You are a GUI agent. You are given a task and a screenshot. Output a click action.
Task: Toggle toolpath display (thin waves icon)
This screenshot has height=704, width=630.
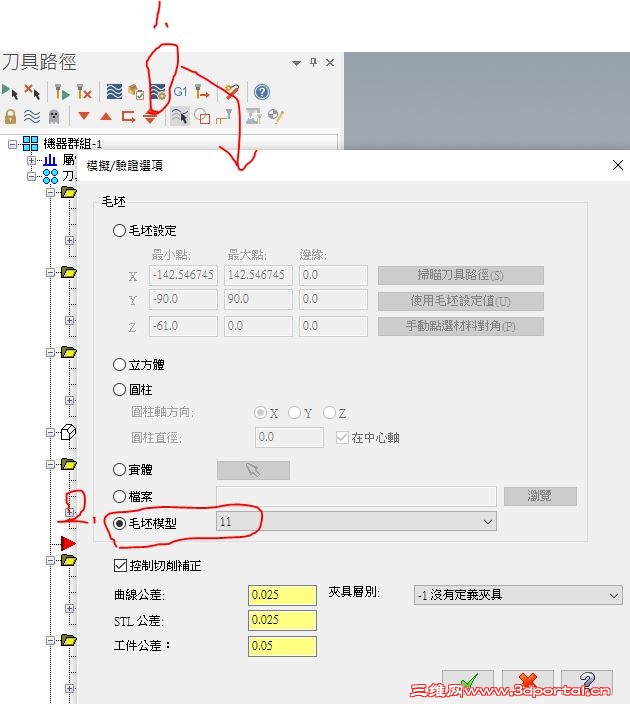pos(32,116)
